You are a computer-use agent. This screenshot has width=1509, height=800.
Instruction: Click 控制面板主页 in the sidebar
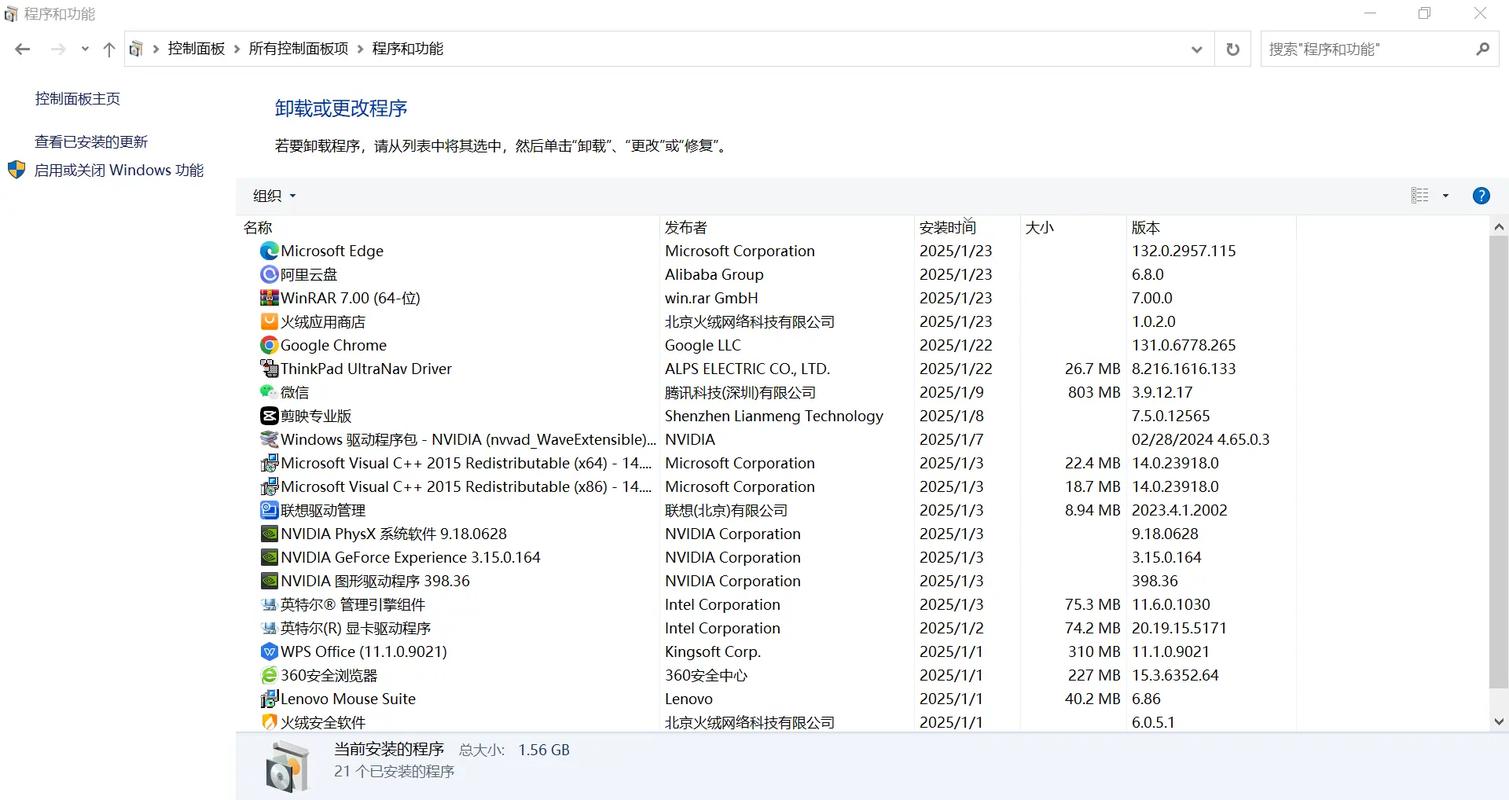click(77, 98)
